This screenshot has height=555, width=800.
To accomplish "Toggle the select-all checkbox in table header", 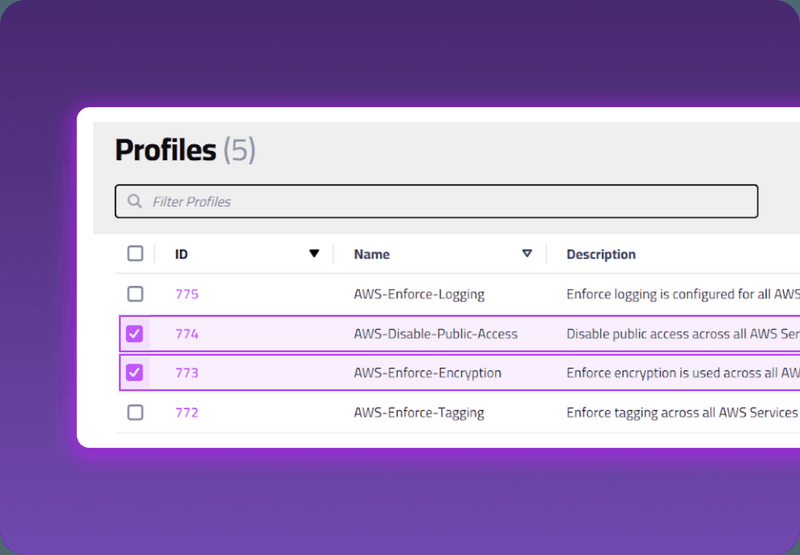I will coord(135,254).
